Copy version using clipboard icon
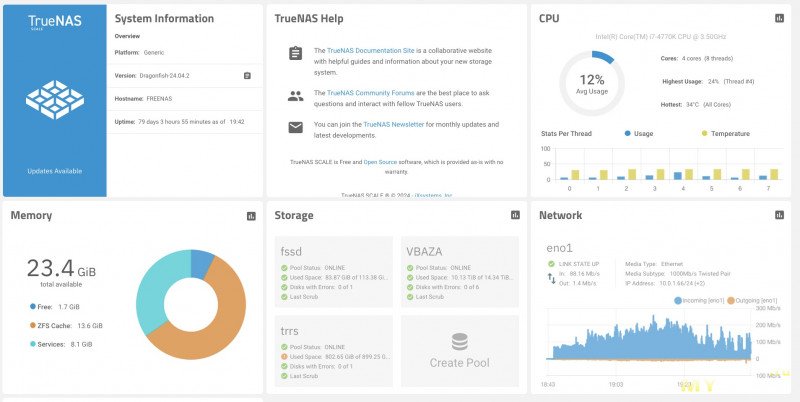800x402 pixels. pos(247,75)
